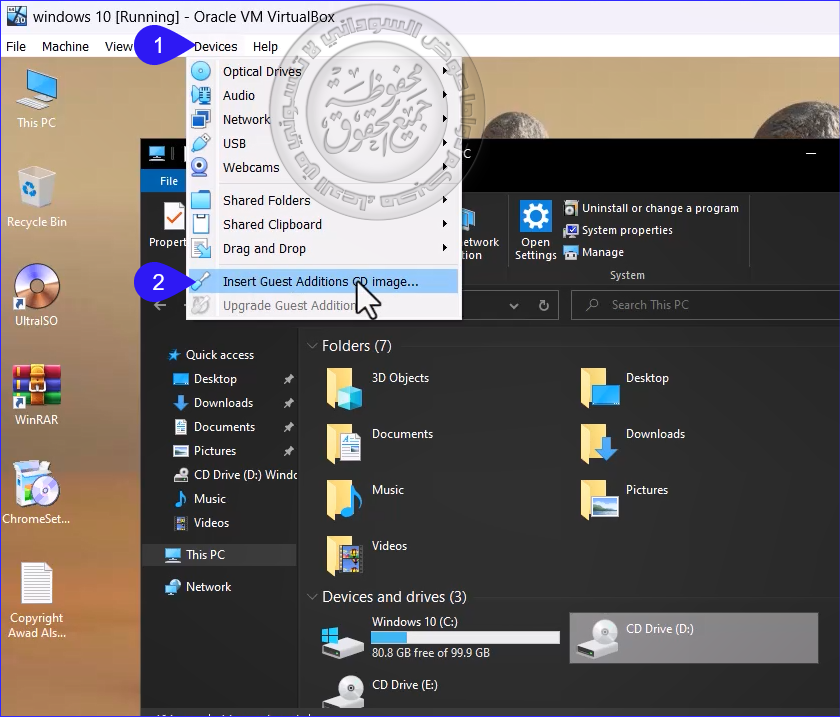Viewport: 840px width, 717px height.
Task: Open the UltraISO desktop shortcut
Action: (36, 288)
